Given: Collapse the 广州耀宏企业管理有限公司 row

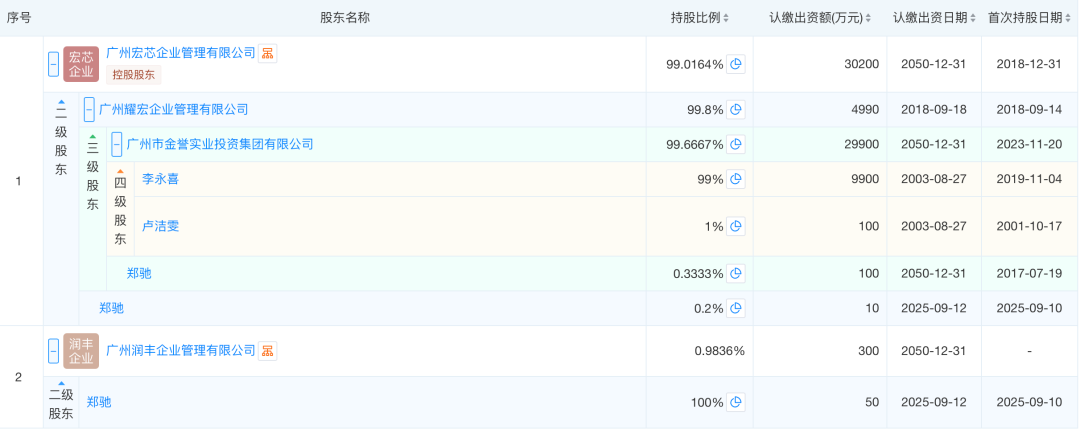Looking at the screenshot, I should coord(89,110).
